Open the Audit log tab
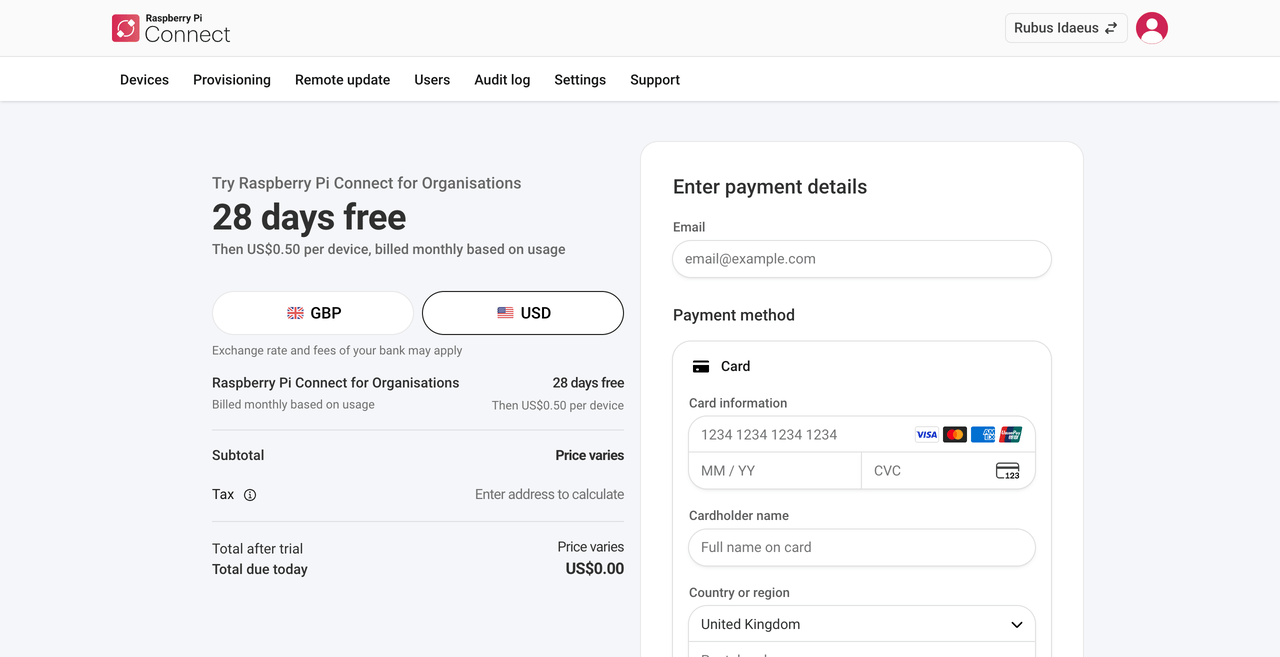Viewport: 1280px width, 657px height. (502, 80)
